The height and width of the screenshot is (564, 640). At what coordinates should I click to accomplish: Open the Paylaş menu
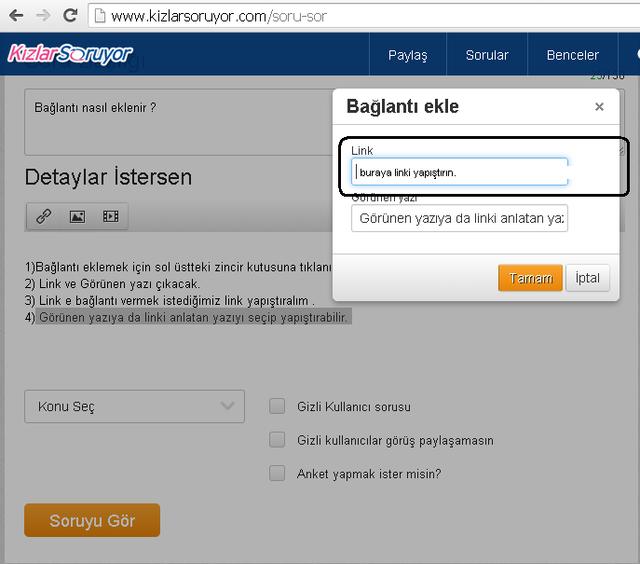(407, 55)
